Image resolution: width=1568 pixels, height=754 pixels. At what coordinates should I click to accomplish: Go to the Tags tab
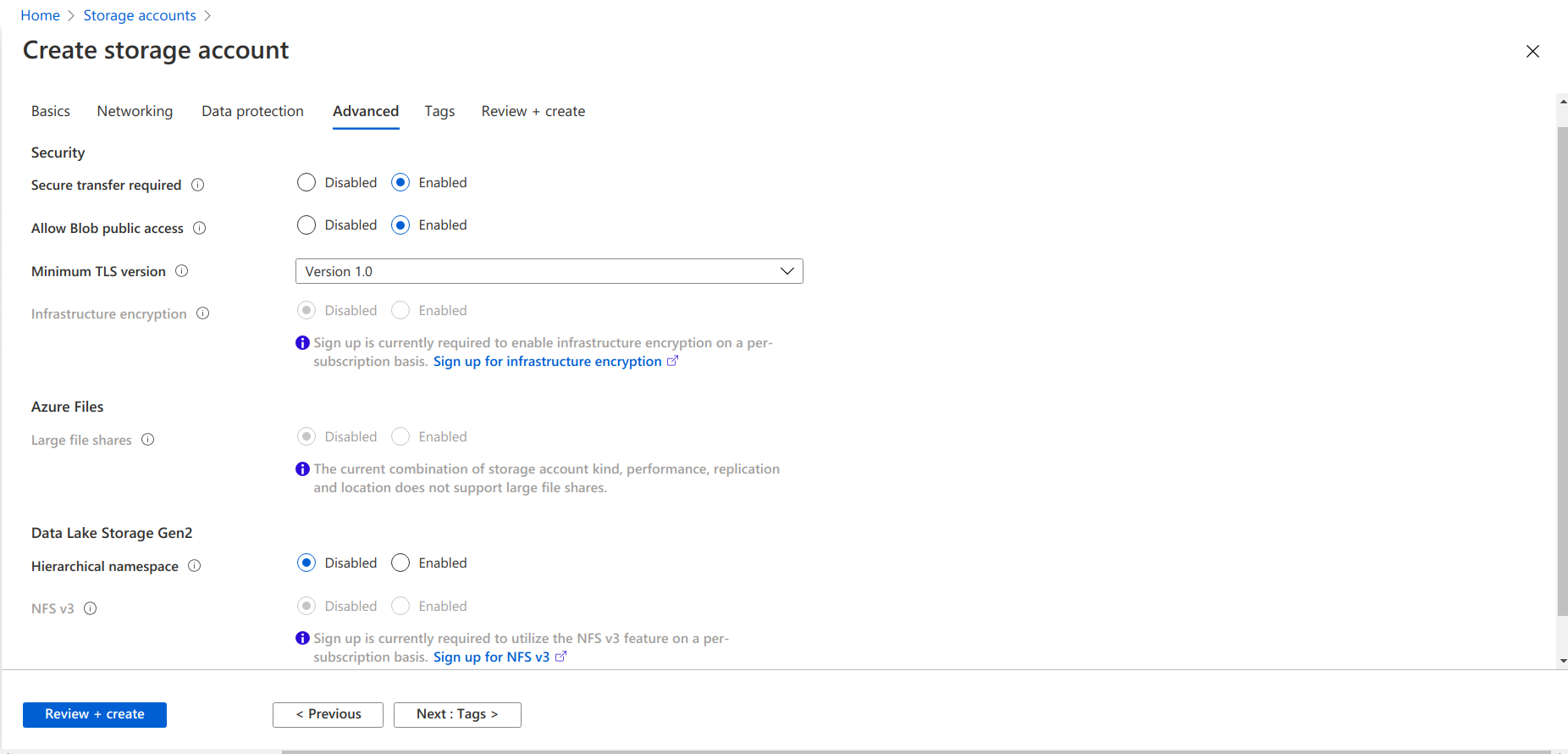[x=439, y=112]
